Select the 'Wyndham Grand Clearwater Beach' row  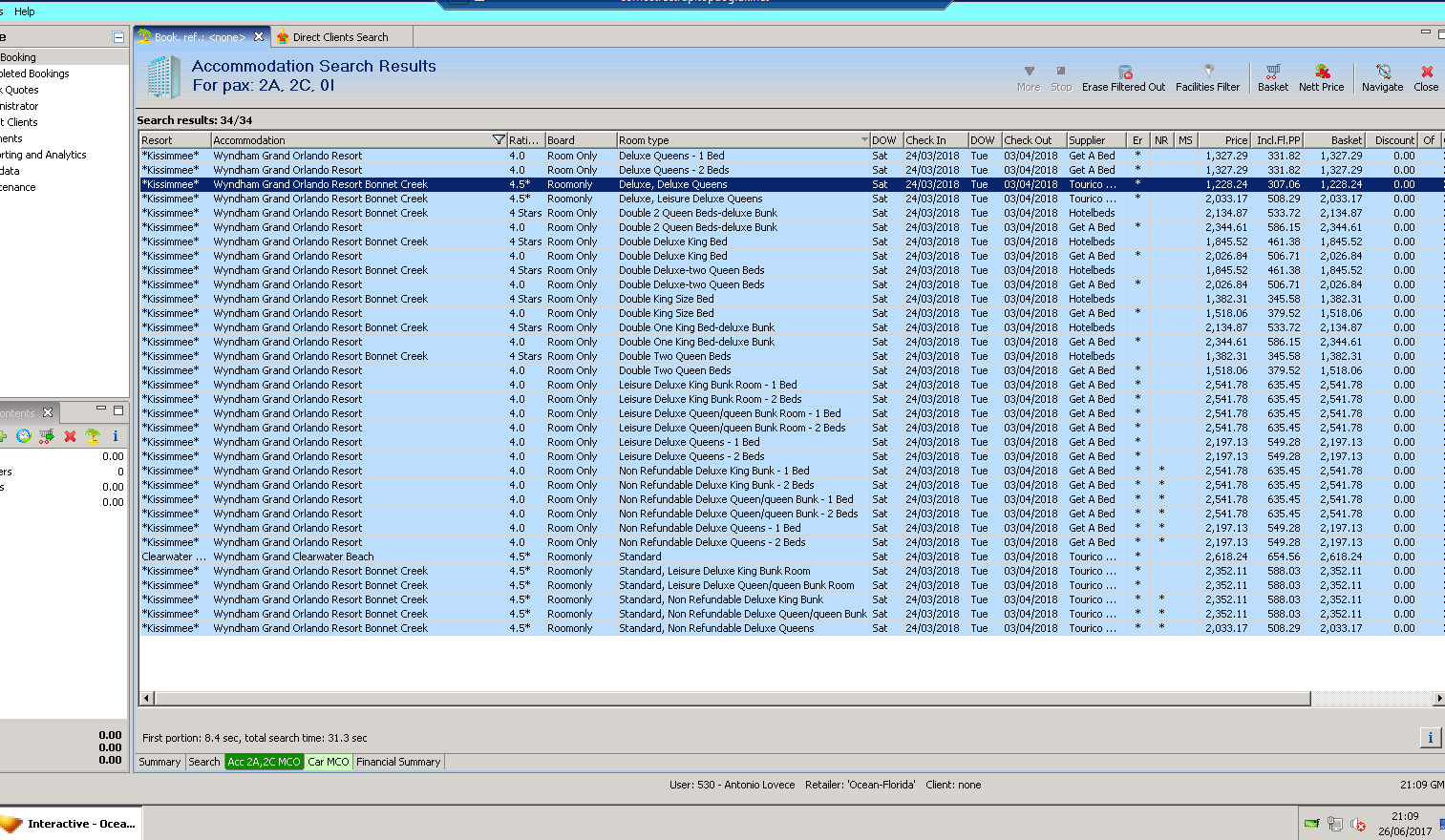pos(792,556)
